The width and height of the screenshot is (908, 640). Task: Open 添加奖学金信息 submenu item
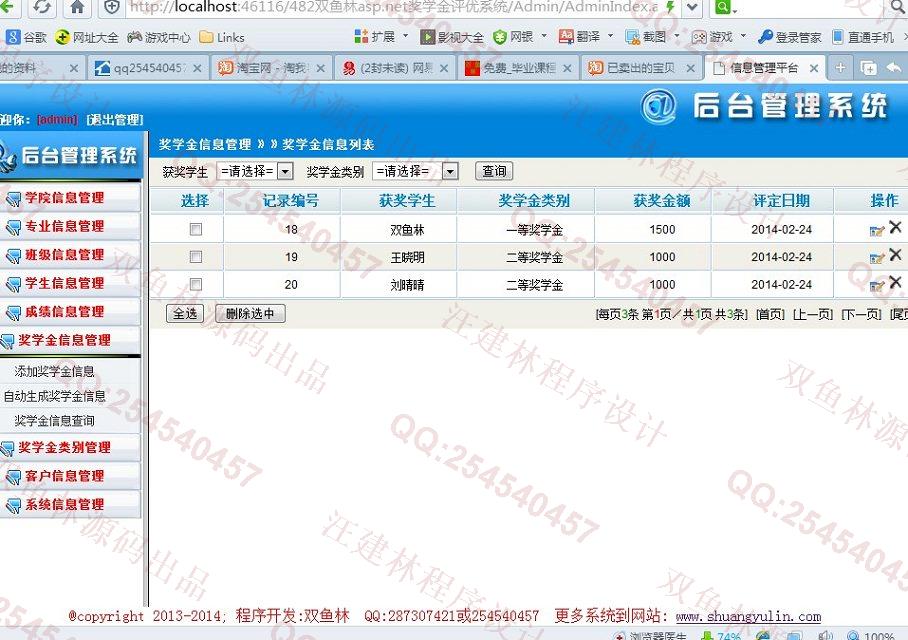[x=54, y=371]
